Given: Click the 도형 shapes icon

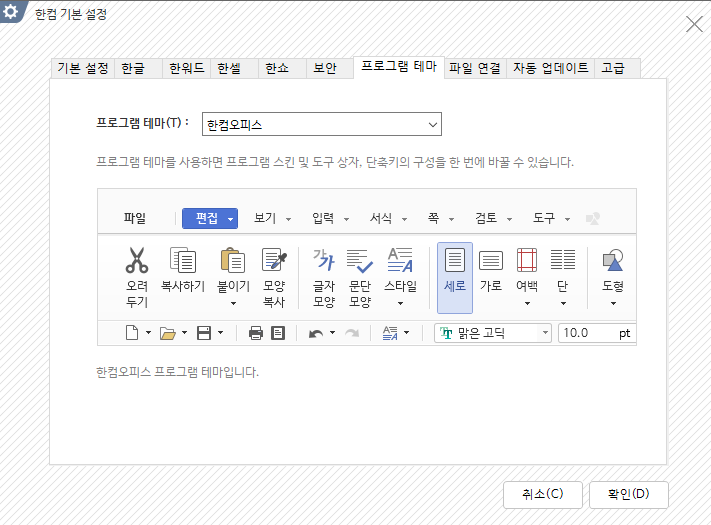Looking at the screenshot, I should point(613,260).
